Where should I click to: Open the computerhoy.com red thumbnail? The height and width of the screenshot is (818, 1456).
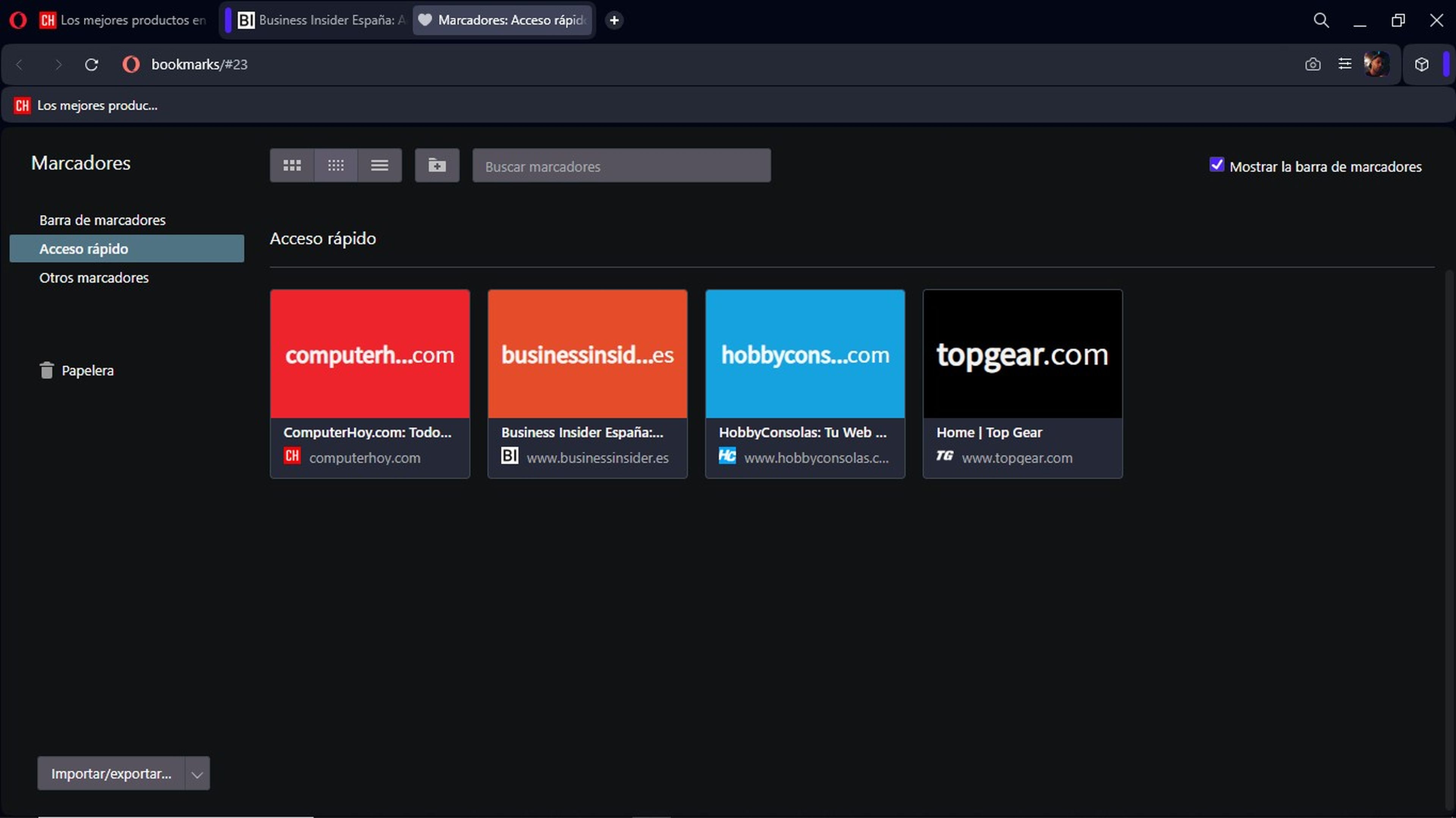[370, 354]
